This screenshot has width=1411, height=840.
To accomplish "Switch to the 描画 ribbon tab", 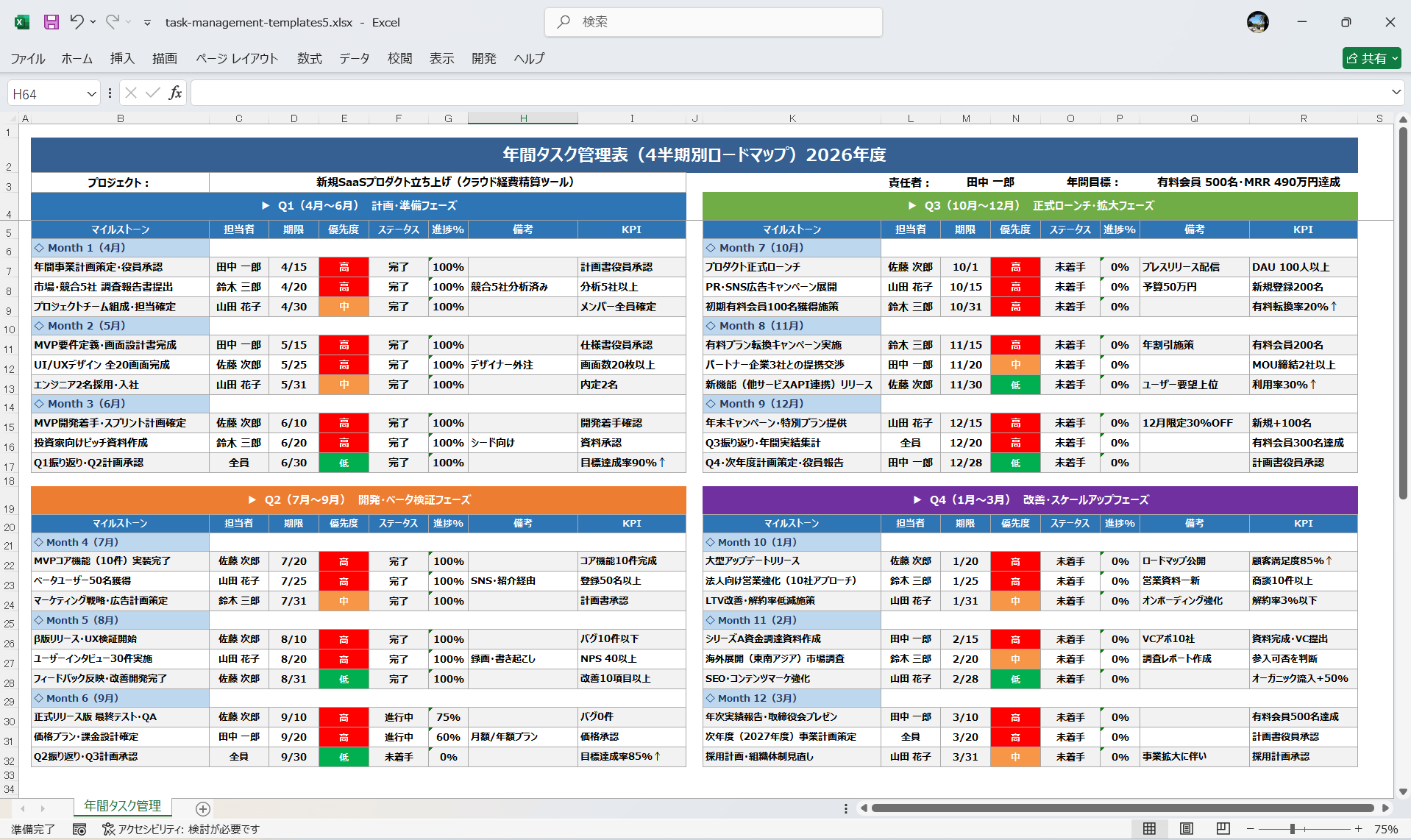I will point(165,58).
